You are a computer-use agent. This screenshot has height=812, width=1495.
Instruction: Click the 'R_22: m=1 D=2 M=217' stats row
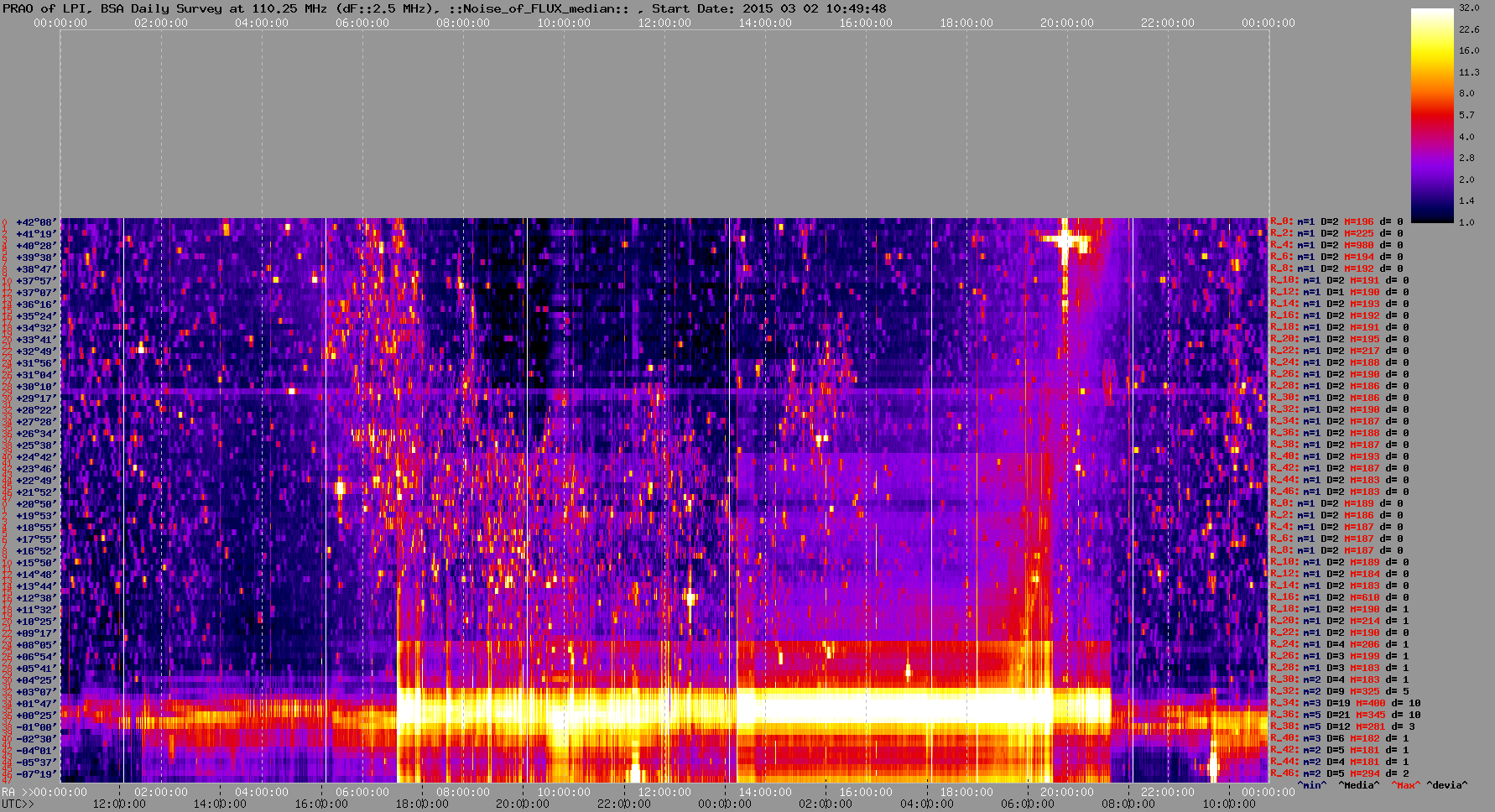[1339, 351]
